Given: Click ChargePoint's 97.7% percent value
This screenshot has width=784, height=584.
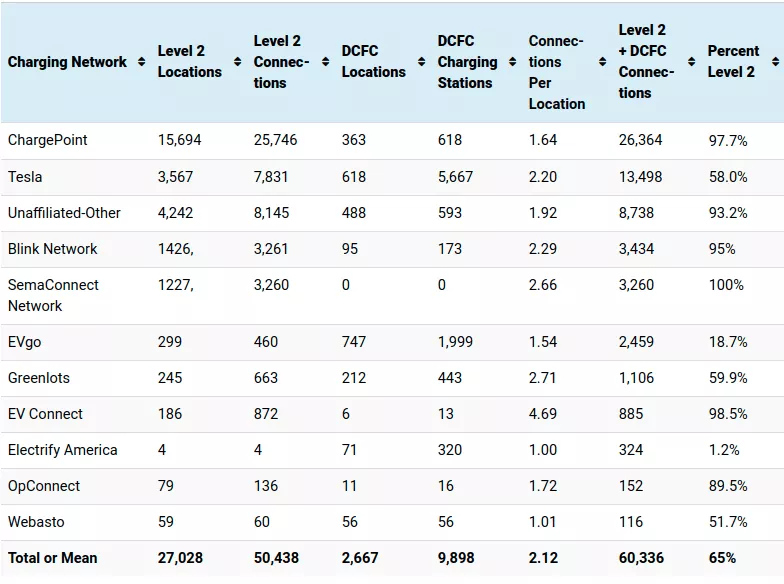Looking at the screenshot, I should point(728,140).
